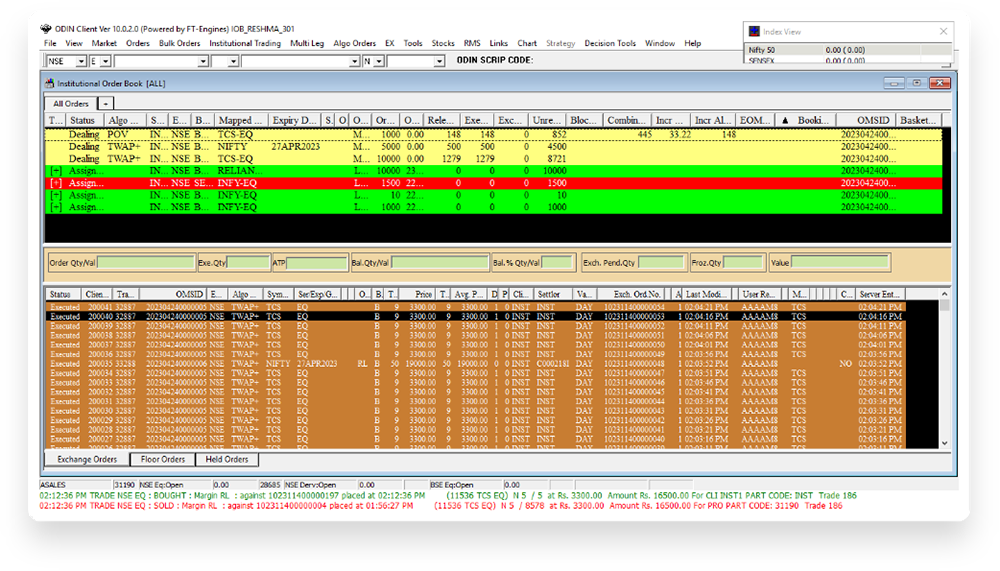Open the empty dropdown right of the N dropdown
Viewport: 1000px width, 571px height.
tap(439, 61)
